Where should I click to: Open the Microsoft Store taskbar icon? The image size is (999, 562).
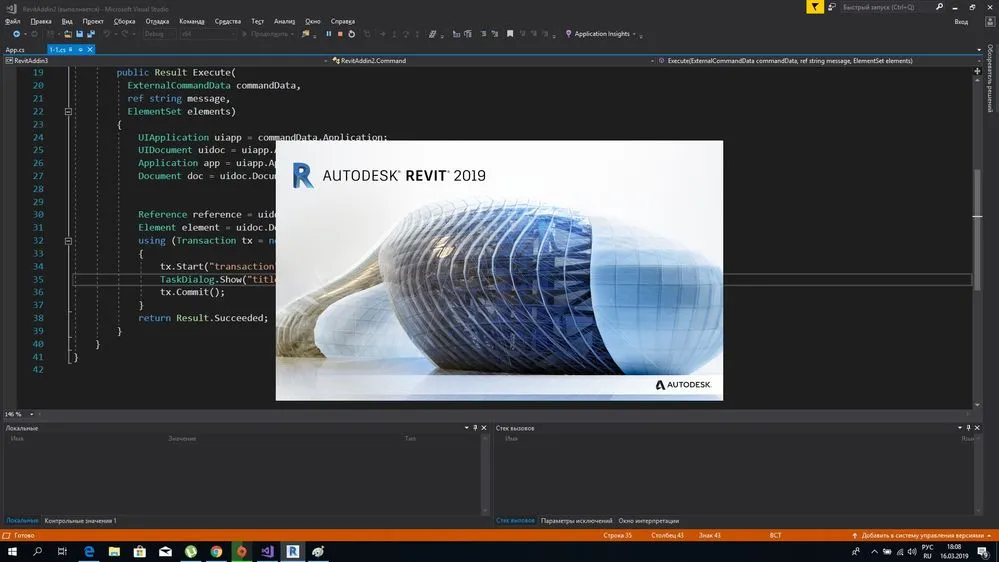(x=140, y=551)
